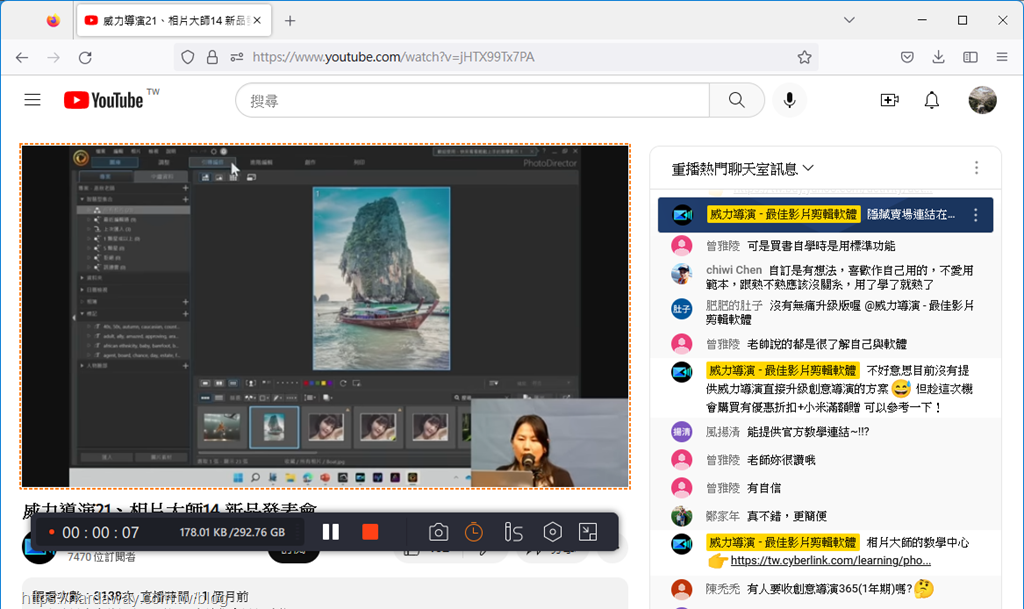
Task: Open the Firefox application menu
Action: click(x=1002, y=57)
